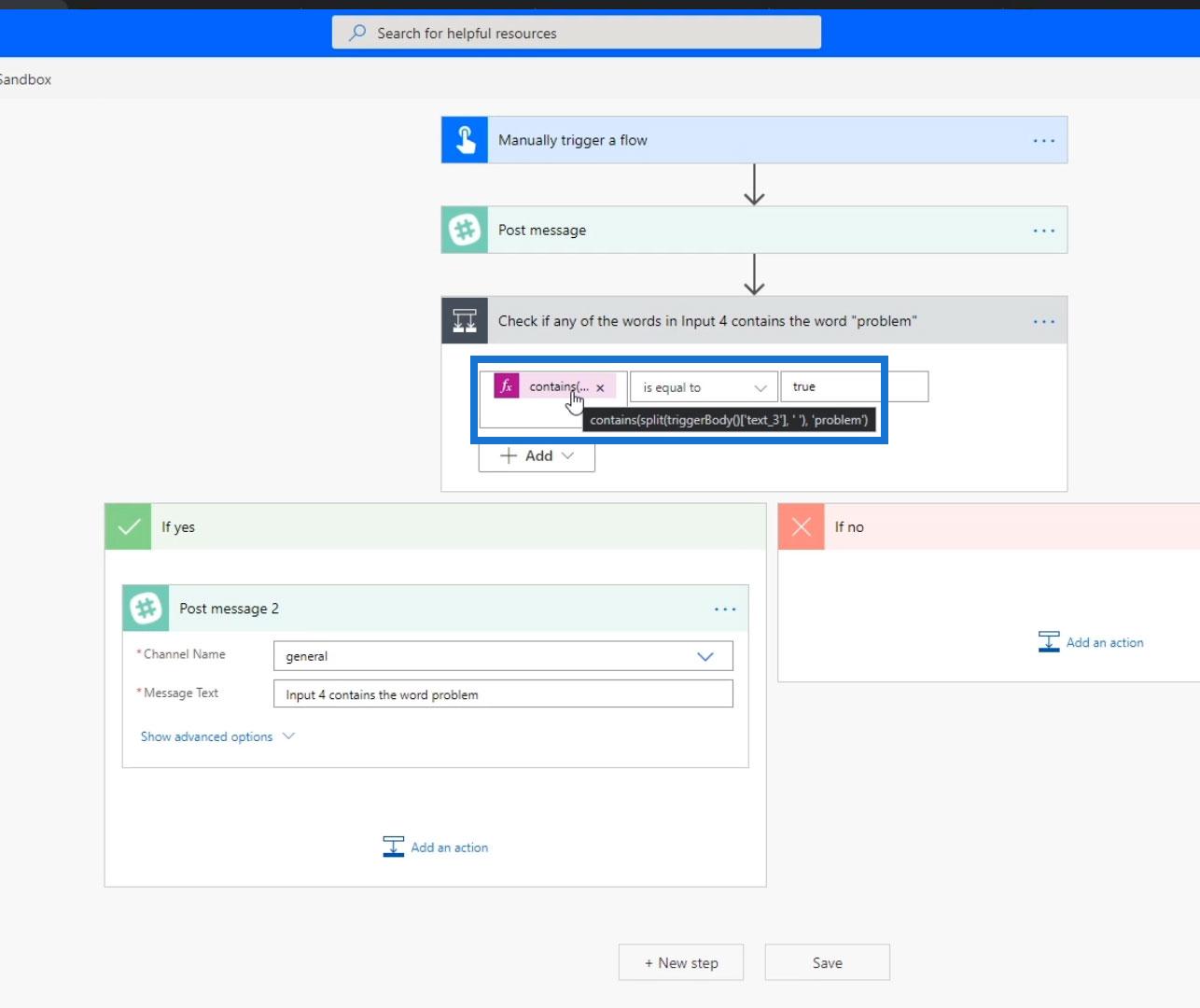This screenshot has width=1200, height=1008.
Task: Open the Check condition step options menu
Action: point(1044,321)
